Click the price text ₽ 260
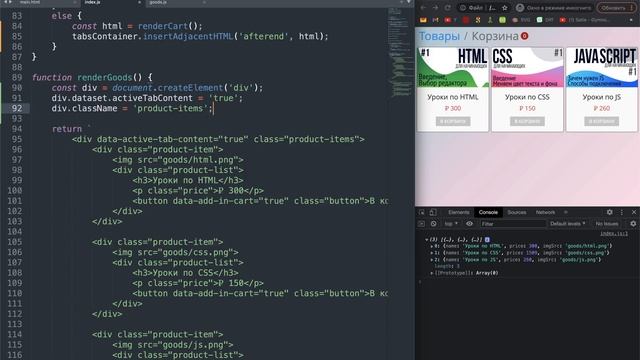640x360 pixels. 602,109
